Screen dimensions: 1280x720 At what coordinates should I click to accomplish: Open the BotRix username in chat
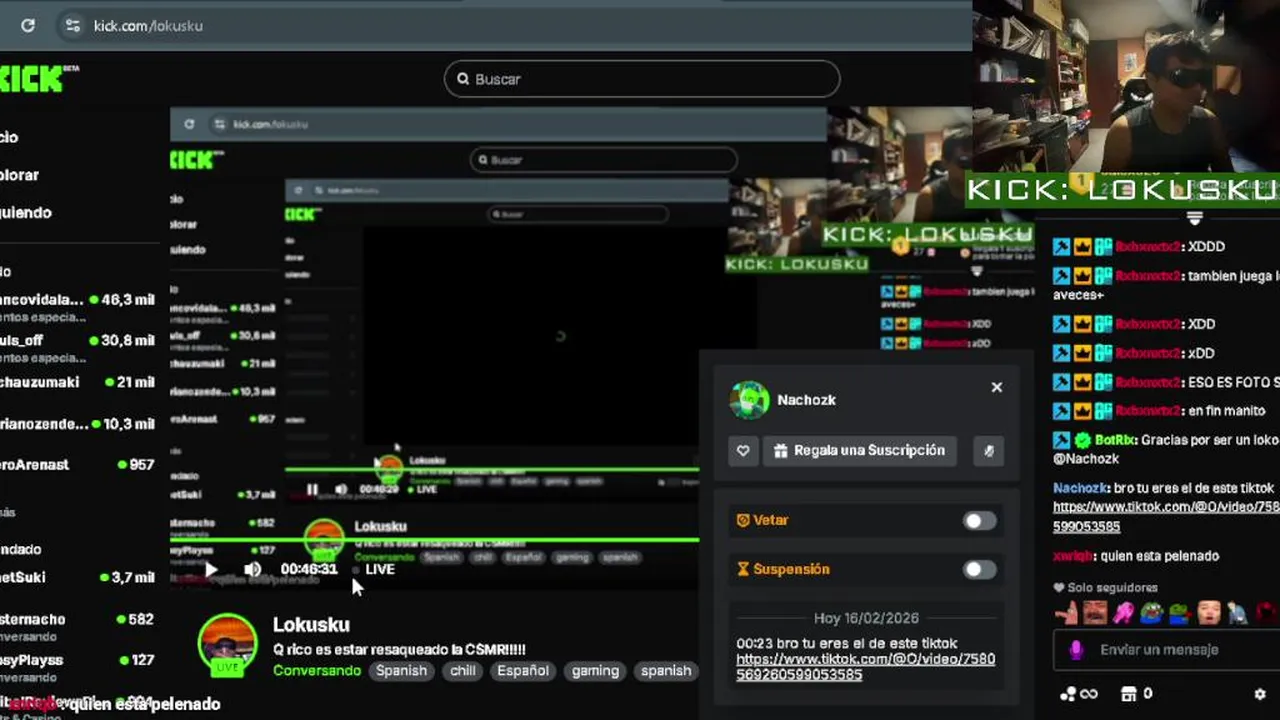(1115, 440)
